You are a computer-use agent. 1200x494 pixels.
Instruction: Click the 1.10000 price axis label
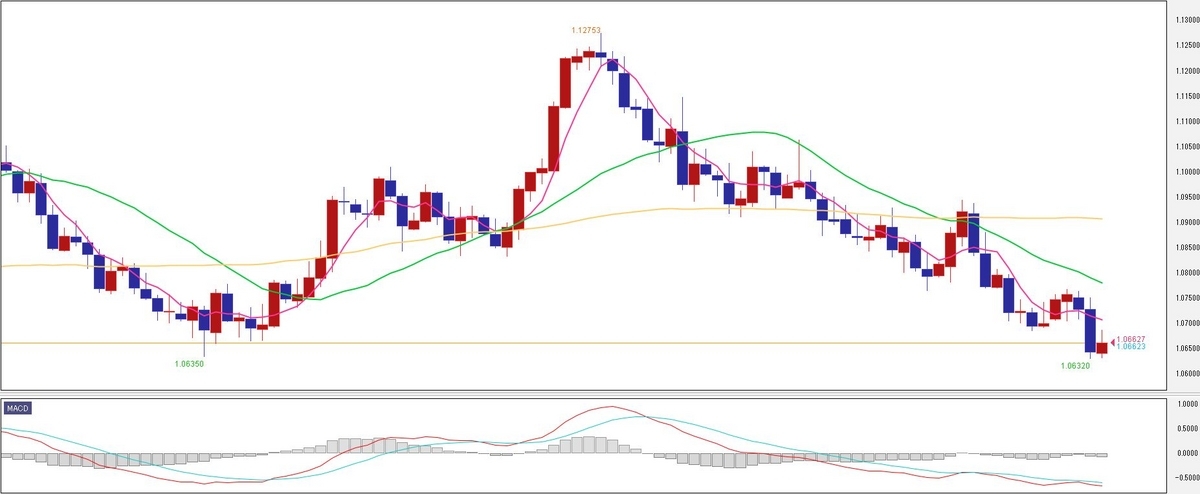pos(1187,172)
